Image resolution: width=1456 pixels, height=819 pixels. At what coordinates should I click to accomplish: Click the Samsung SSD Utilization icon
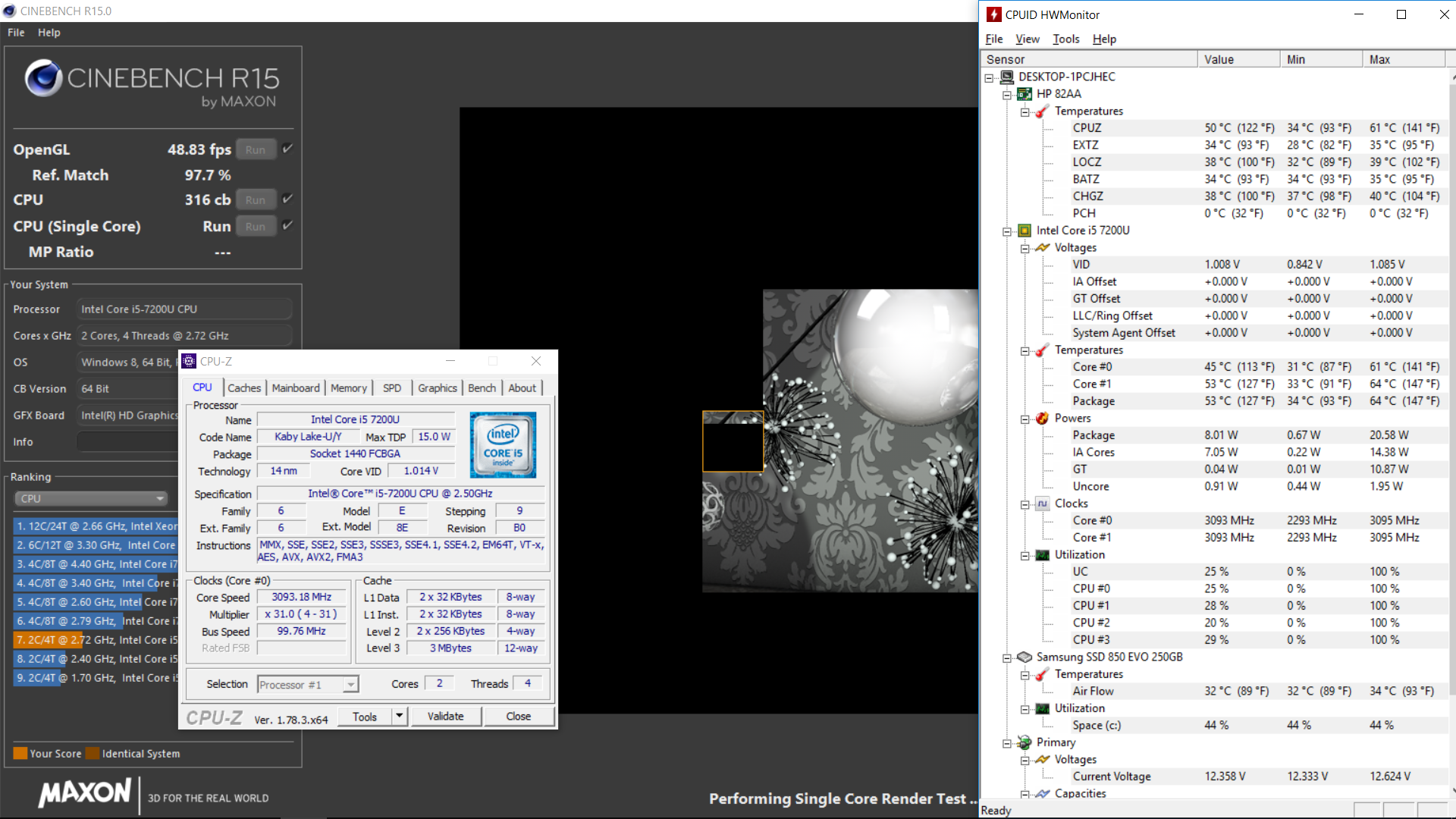click(1043, 708)
